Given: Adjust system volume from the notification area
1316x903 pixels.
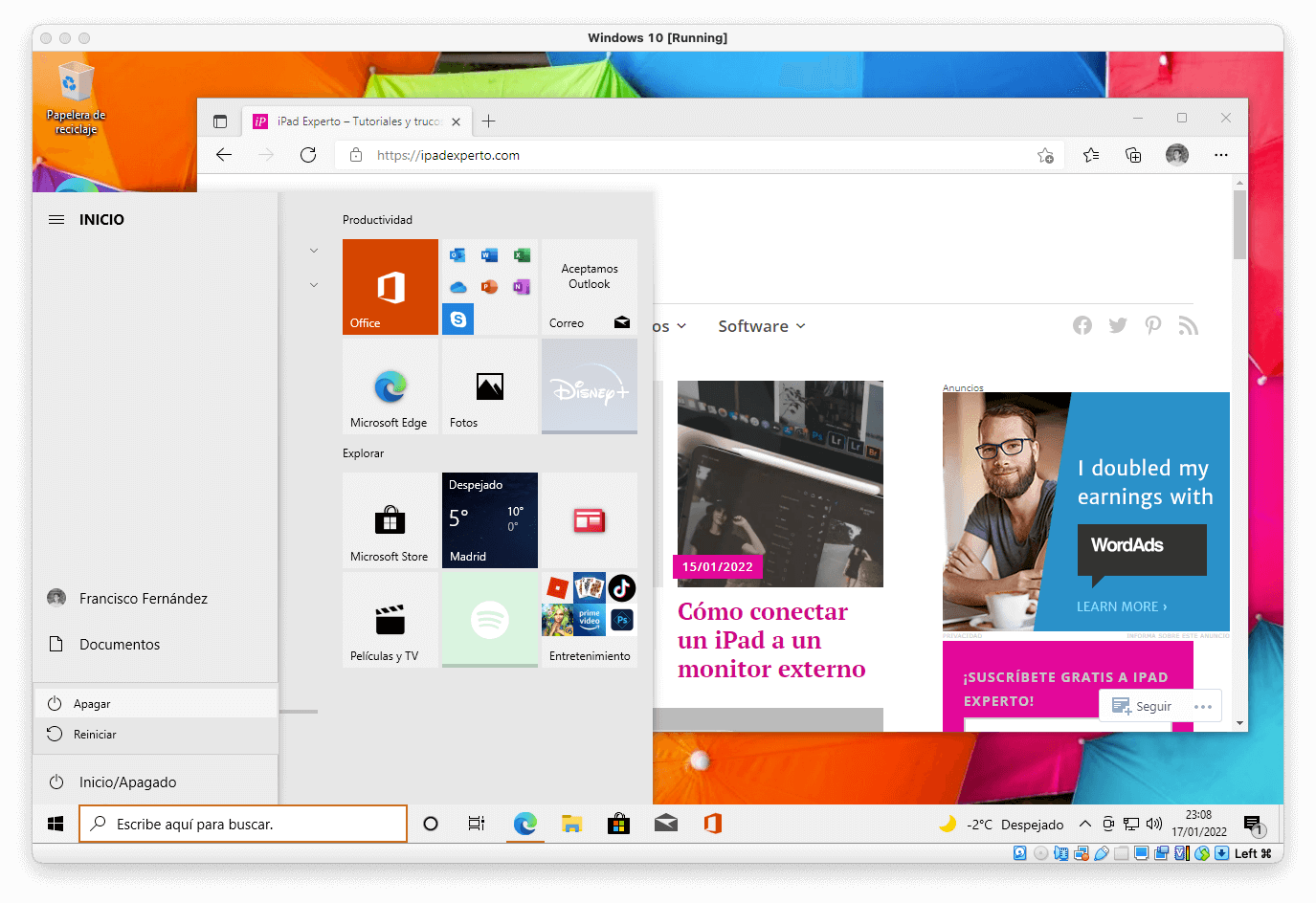Looking at the screenshot, I should click(1153, 824).
